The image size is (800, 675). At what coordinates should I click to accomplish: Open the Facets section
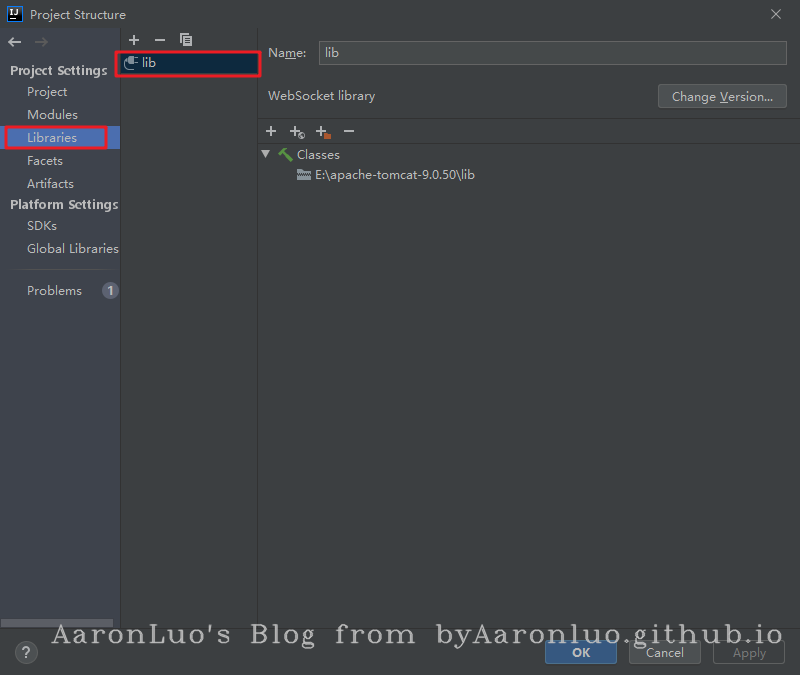coord(45,161)
